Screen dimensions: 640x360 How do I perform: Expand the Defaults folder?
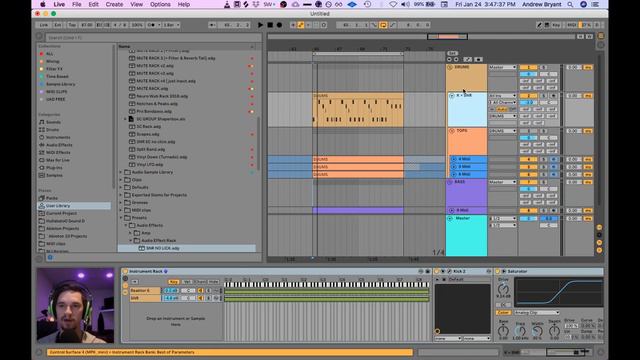pos(121,187)
